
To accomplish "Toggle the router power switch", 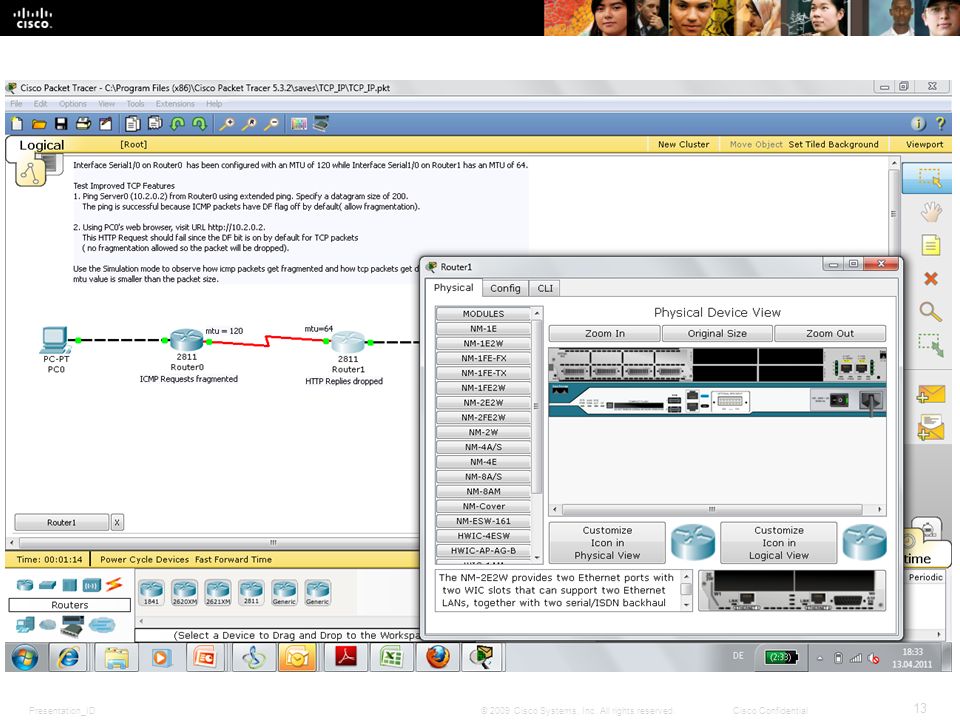I will pos(839,400).
